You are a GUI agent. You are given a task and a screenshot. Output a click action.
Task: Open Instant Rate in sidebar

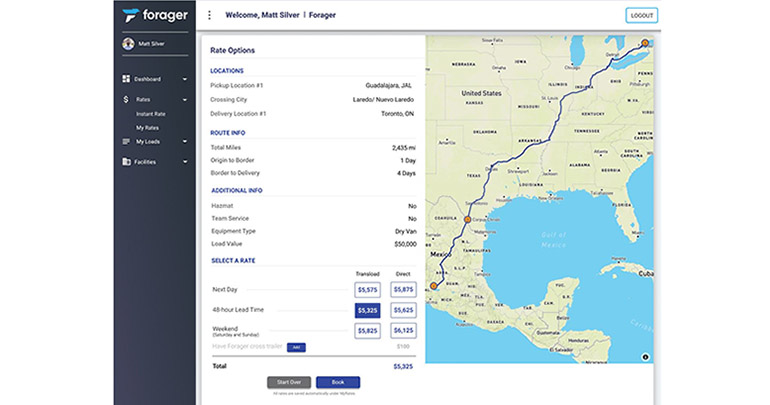tap(151, 114)
